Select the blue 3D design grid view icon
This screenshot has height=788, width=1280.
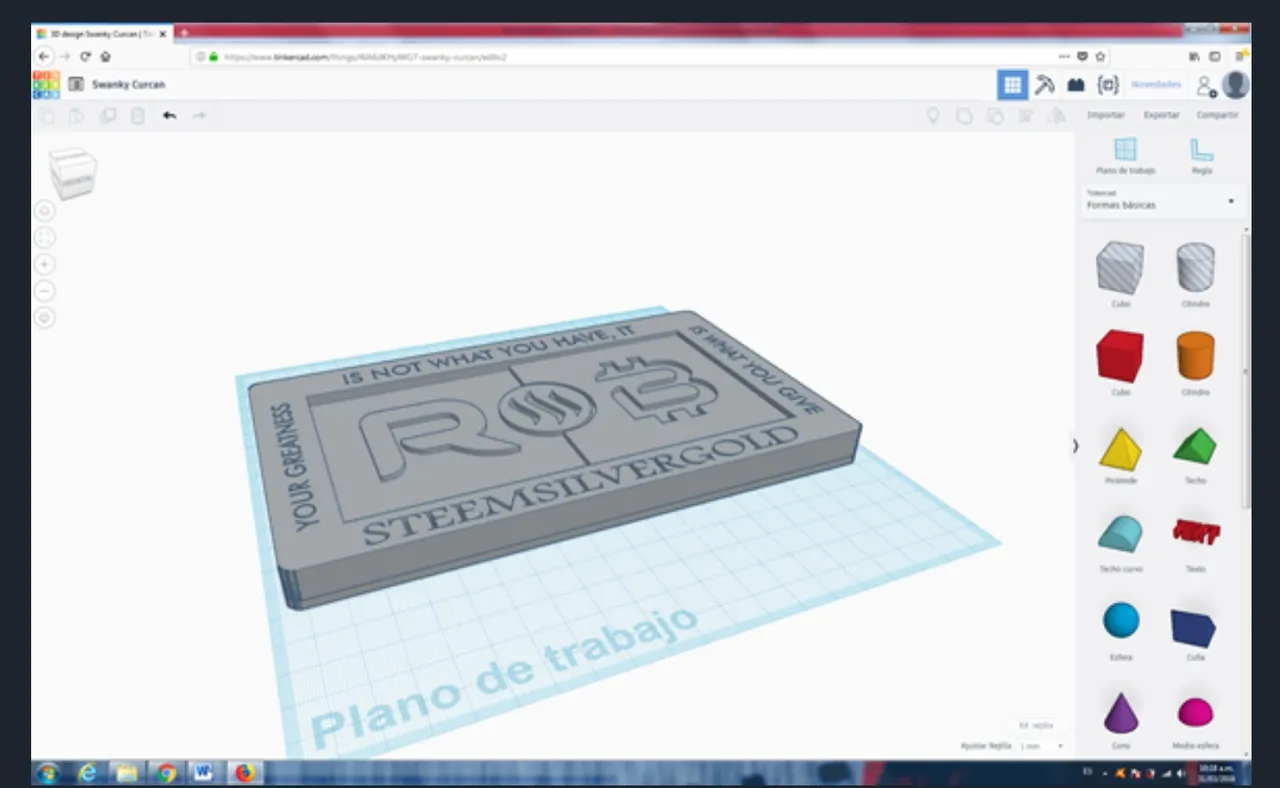coord(1012,85)
